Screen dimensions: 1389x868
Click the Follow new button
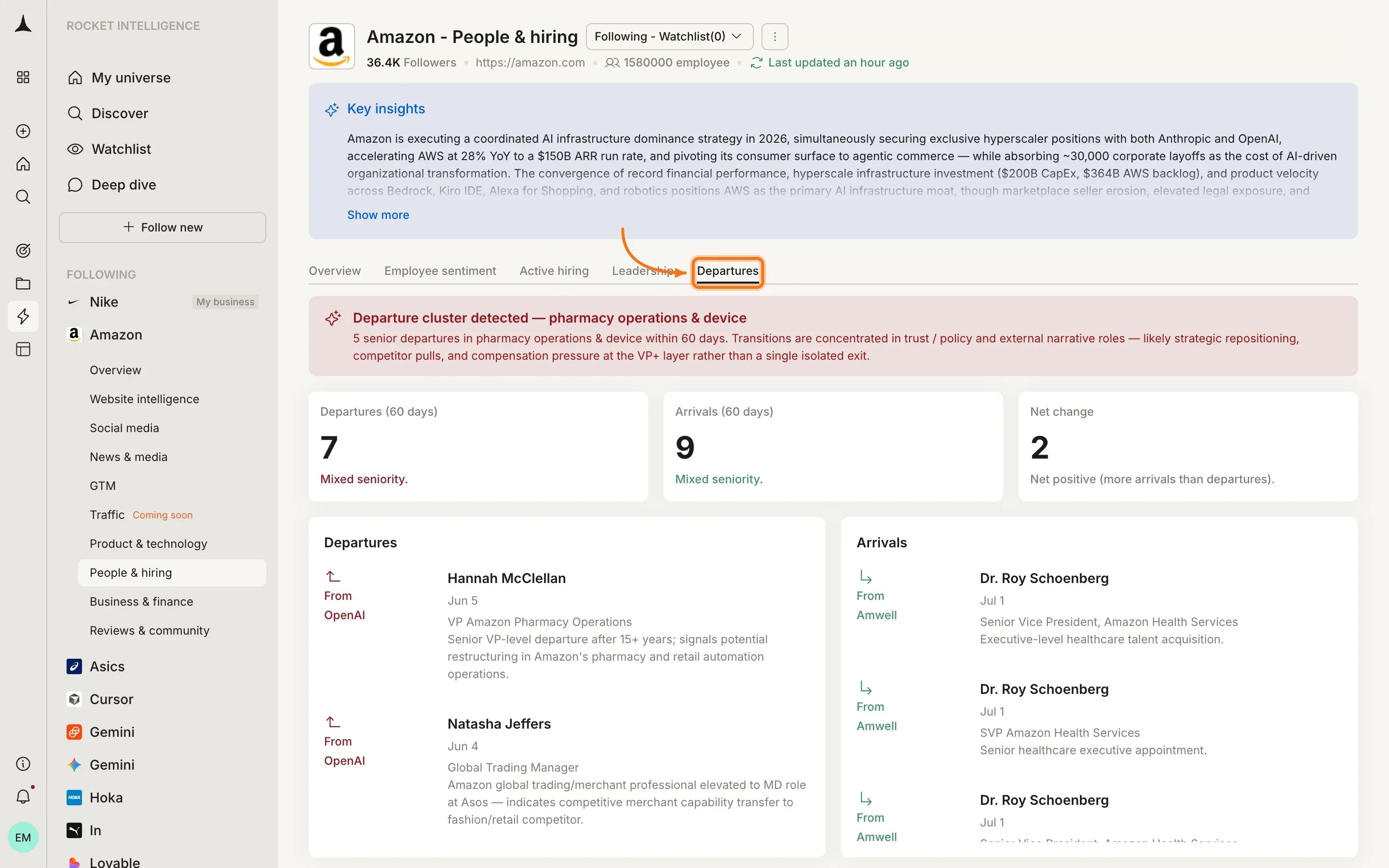[x=163, y=227]
